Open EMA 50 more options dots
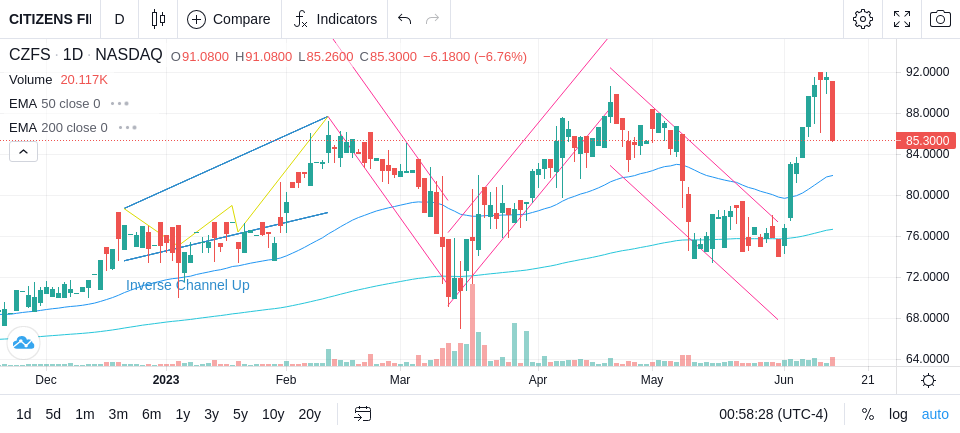Image resolution: width=960 pixels, height=433 pixels. coord(120,104)
